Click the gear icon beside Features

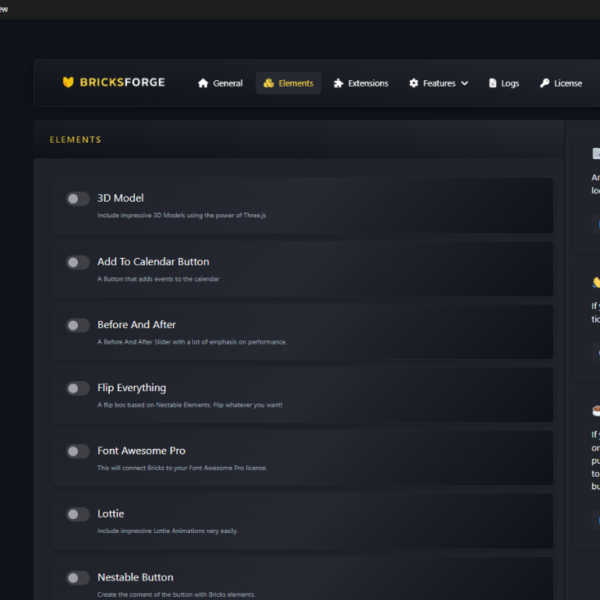414,83
